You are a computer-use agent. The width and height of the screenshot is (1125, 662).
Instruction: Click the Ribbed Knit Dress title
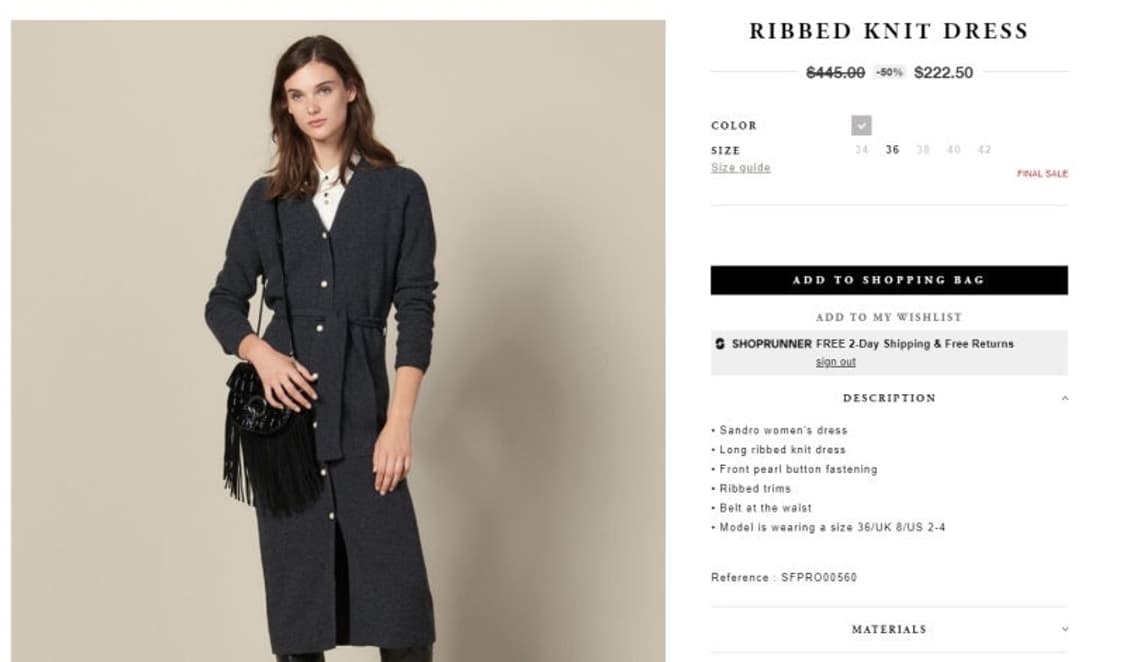tap(889, 31)
